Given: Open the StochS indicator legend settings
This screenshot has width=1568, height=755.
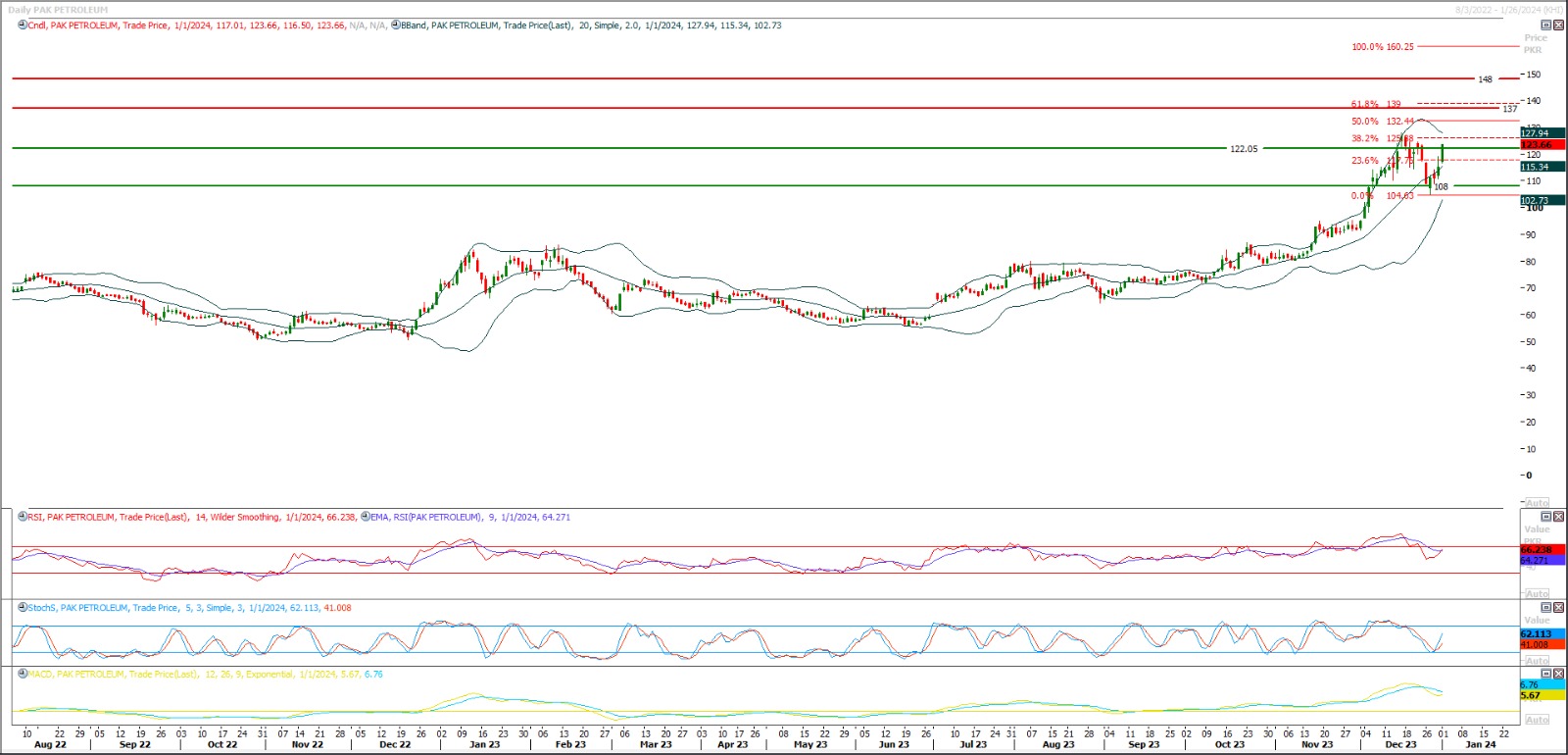Looking at the screenshot, I should (98, 608).
